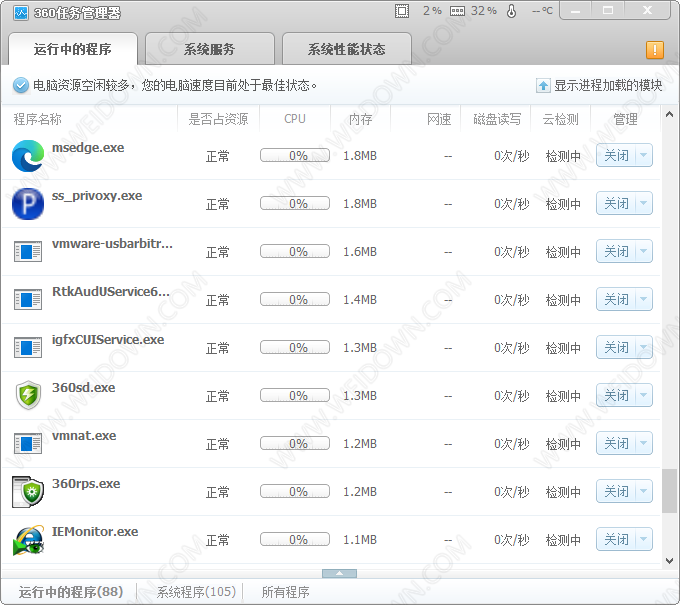Close msedge.exe with 关闭 button
Viewport: 680px width, 605px height.
click(x=616, y=155)
